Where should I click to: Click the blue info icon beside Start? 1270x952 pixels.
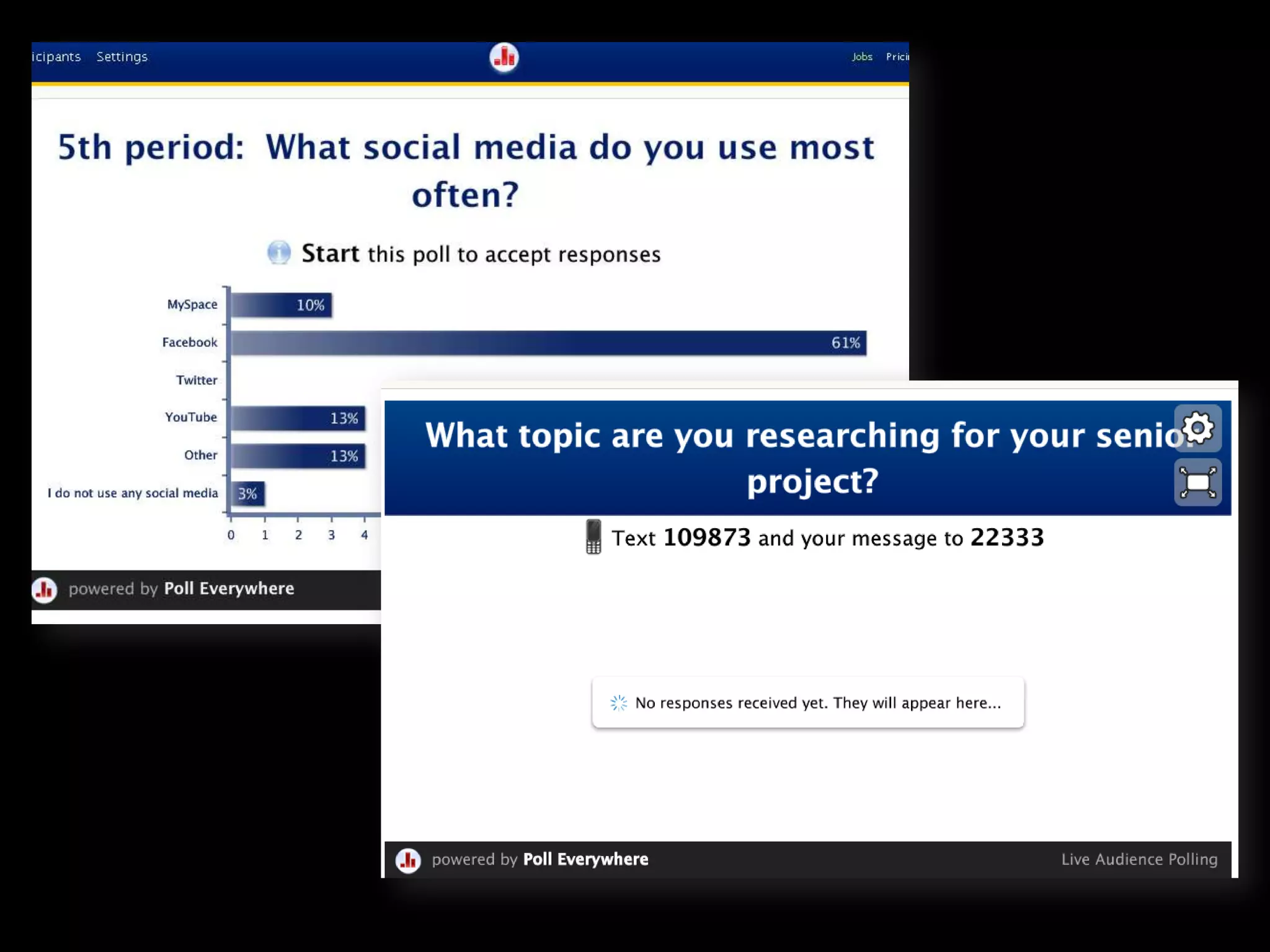(278, 253)
